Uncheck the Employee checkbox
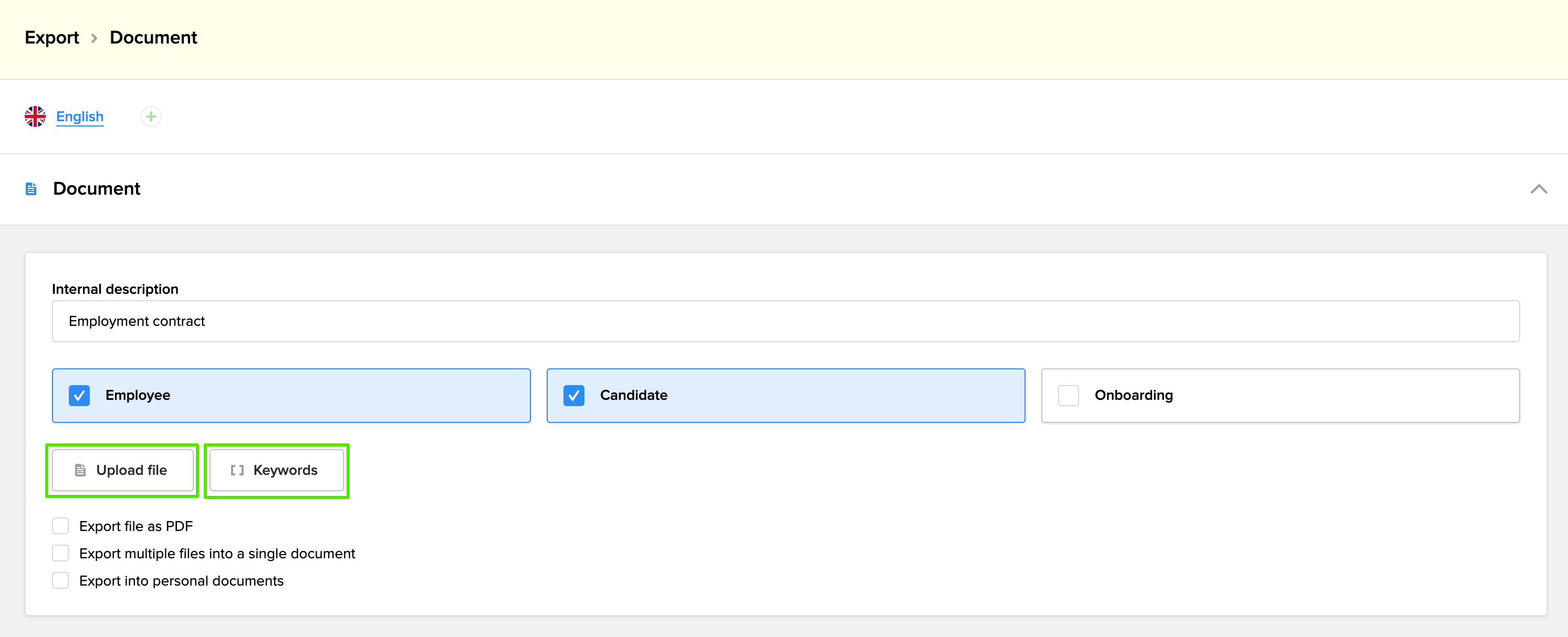Screen dimensions: 1568x637 pos(79,396)
